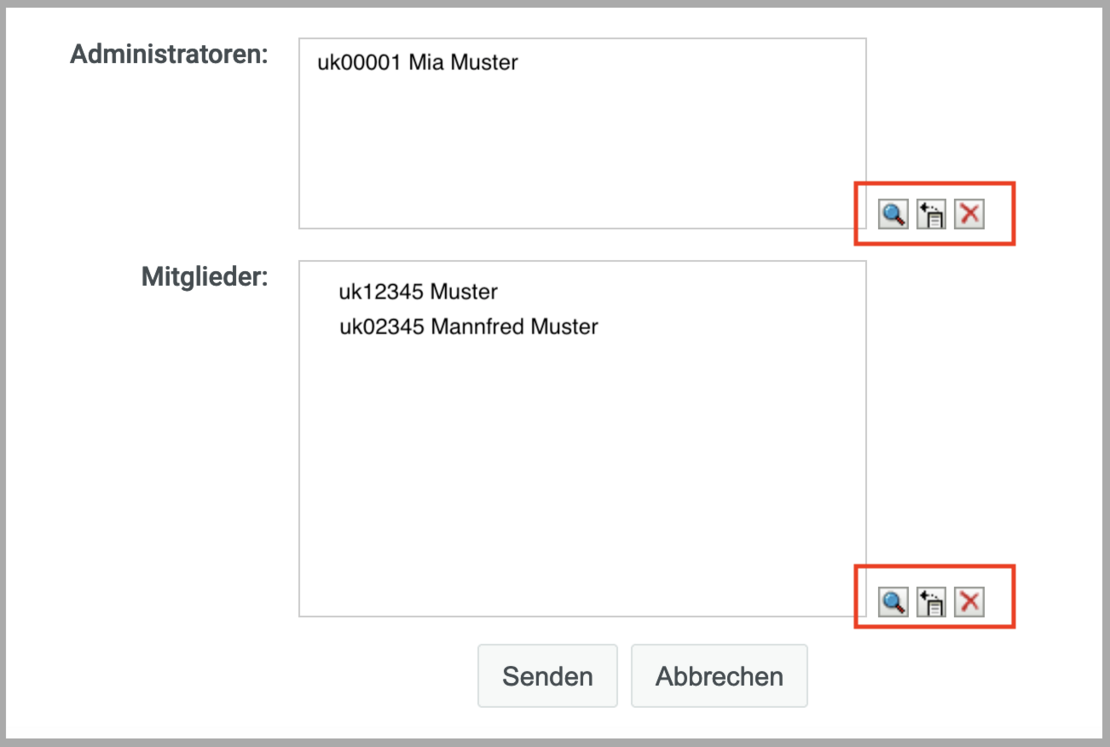Select member uk12345 Muster

tap(418, 292)
